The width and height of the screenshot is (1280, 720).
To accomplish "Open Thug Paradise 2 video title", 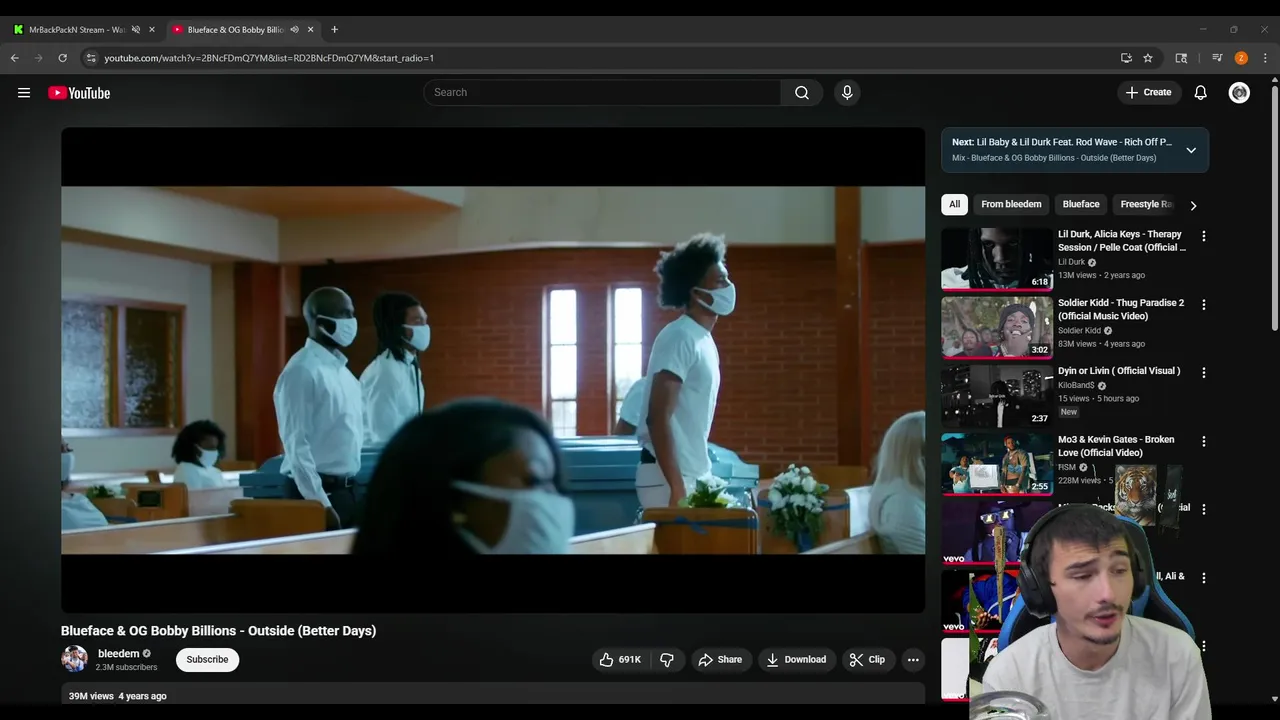I will tap(1121, 309).
